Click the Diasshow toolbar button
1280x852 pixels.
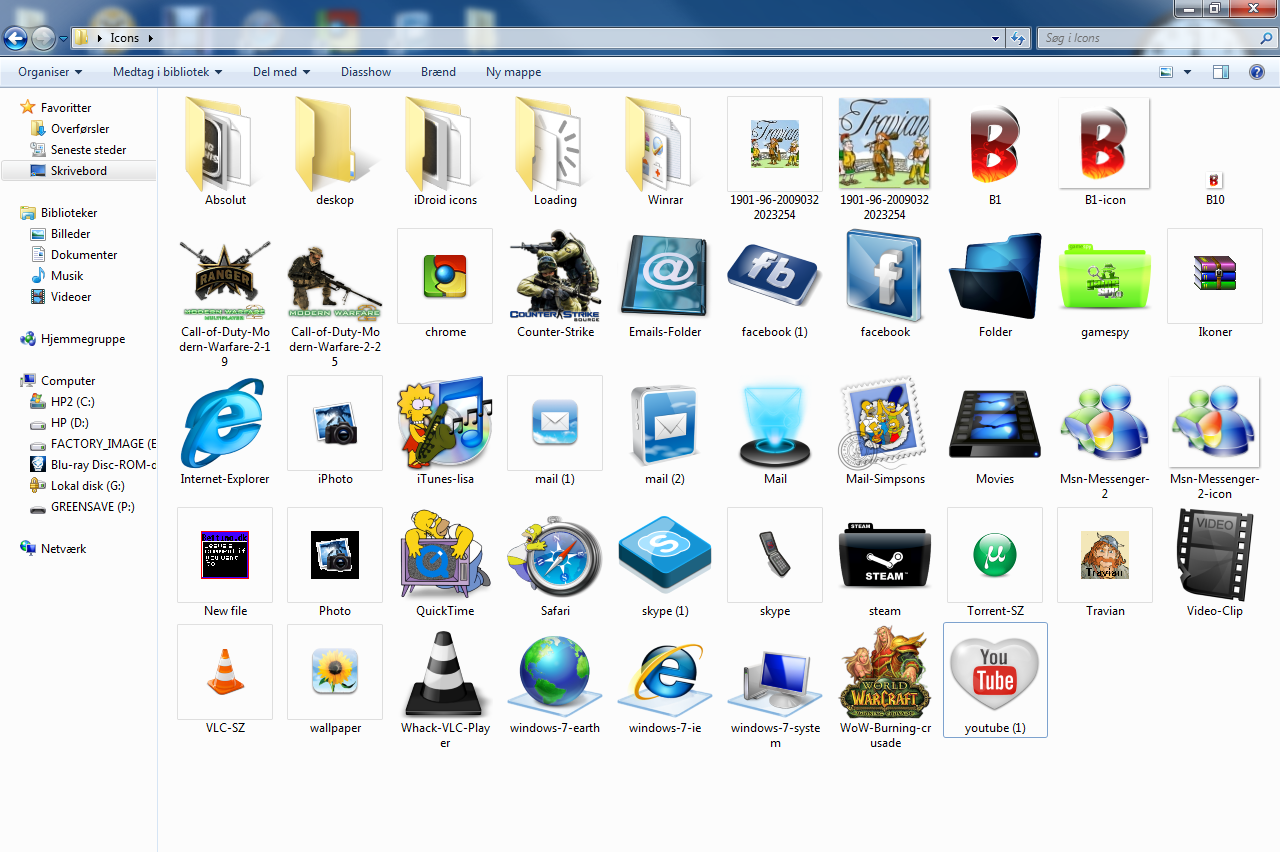point(366,72)
